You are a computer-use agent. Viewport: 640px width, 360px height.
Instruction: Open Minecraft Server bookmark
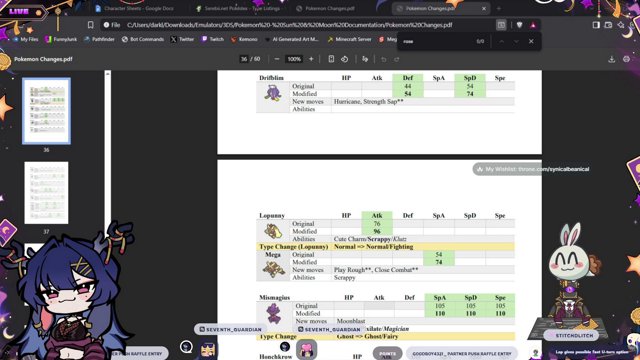[x=349, y=39]
